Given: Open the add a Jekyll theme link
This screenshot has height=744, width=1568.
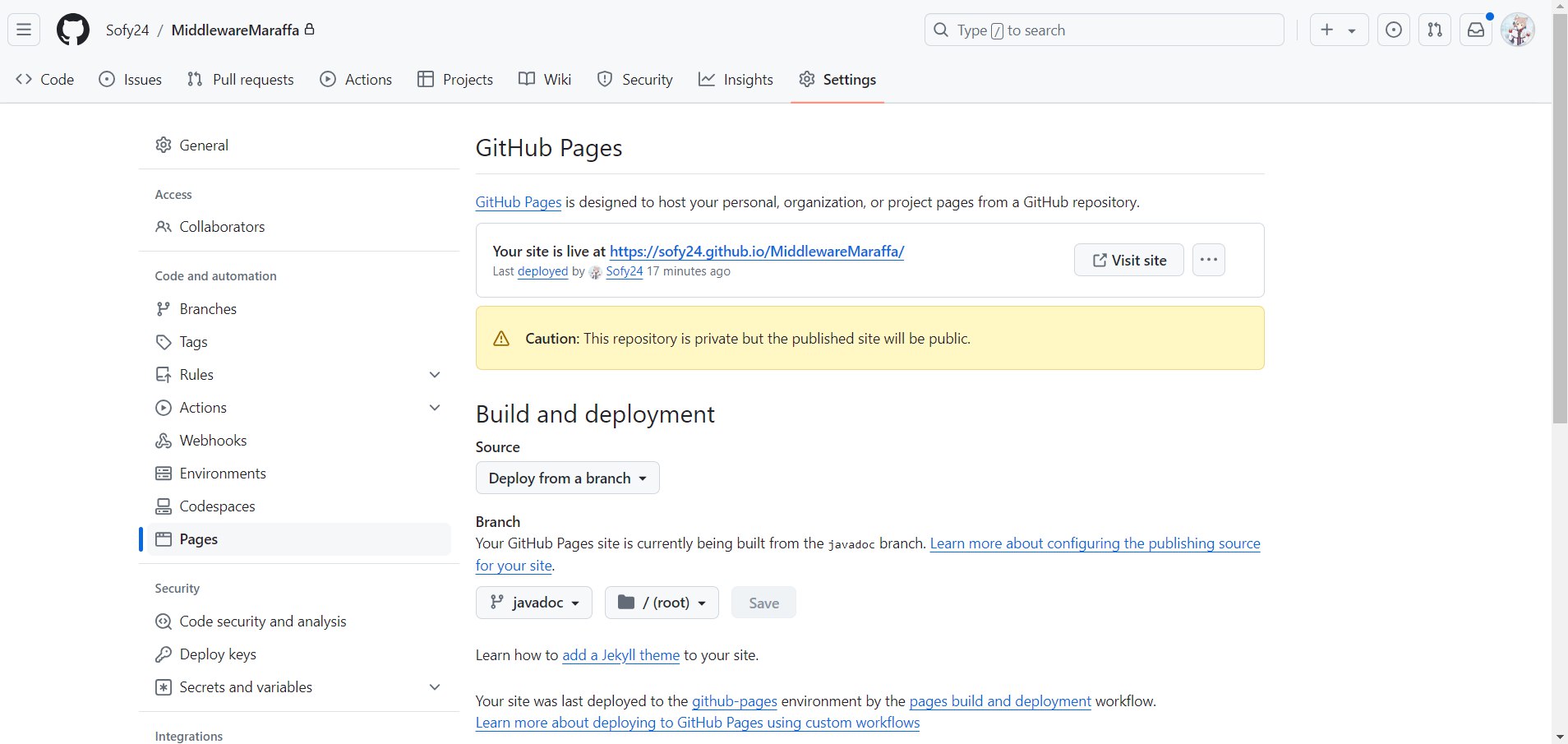Looking at the screenshot, I should point(620,655).
